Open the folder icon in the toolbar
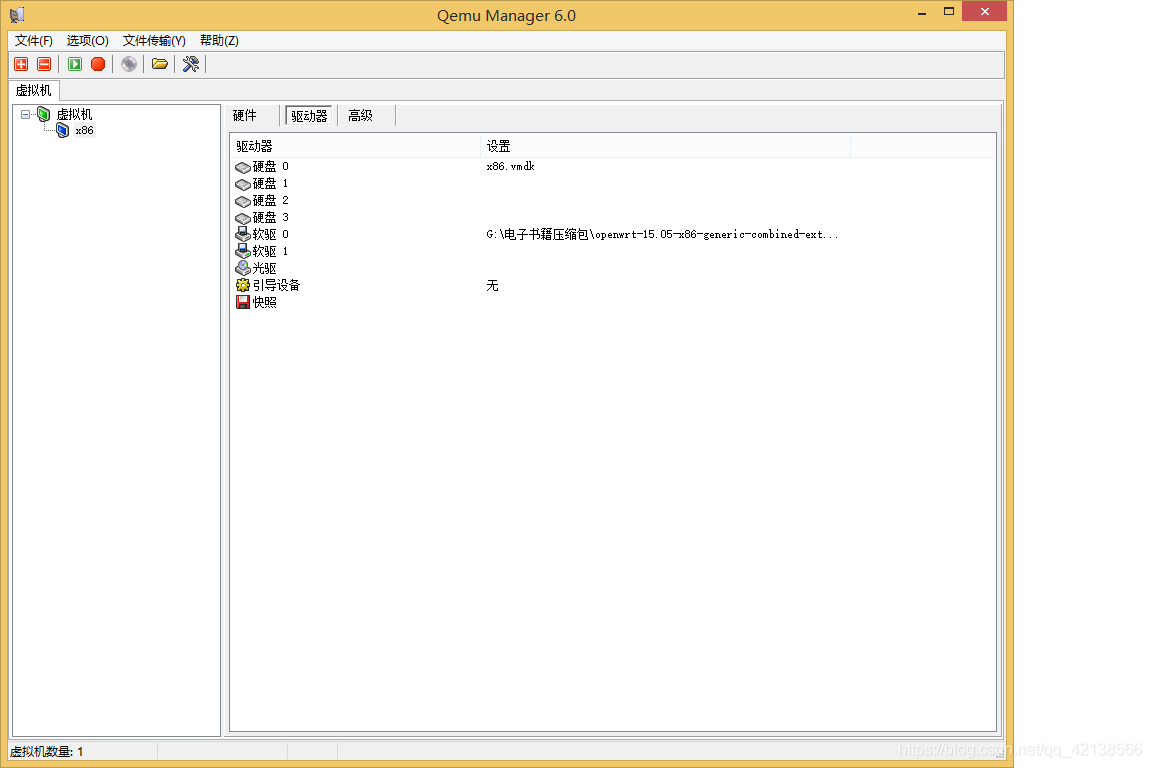The image size is (1152, 768). (159, 65)
